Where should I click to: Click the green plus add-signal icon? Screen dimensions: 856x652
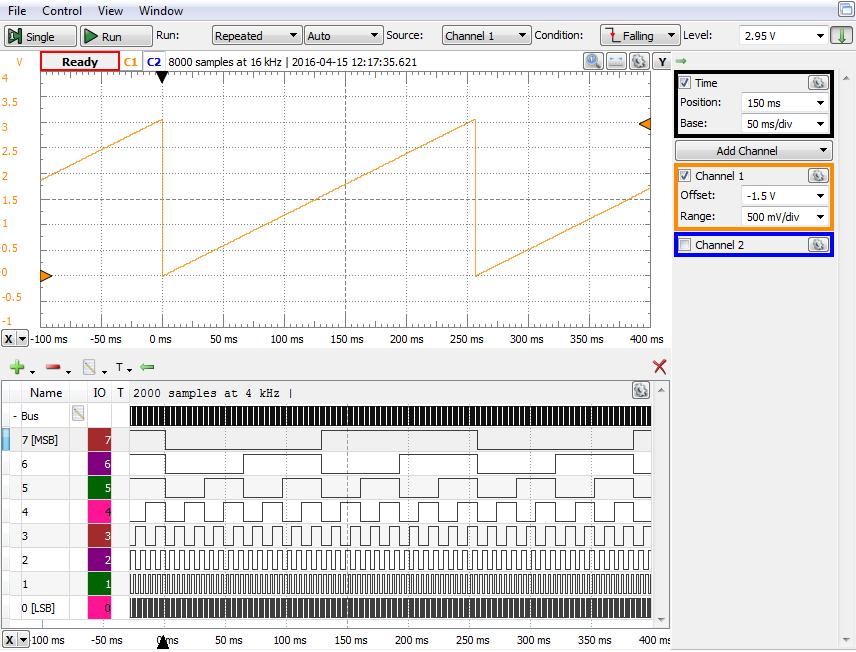click(17, 367)
